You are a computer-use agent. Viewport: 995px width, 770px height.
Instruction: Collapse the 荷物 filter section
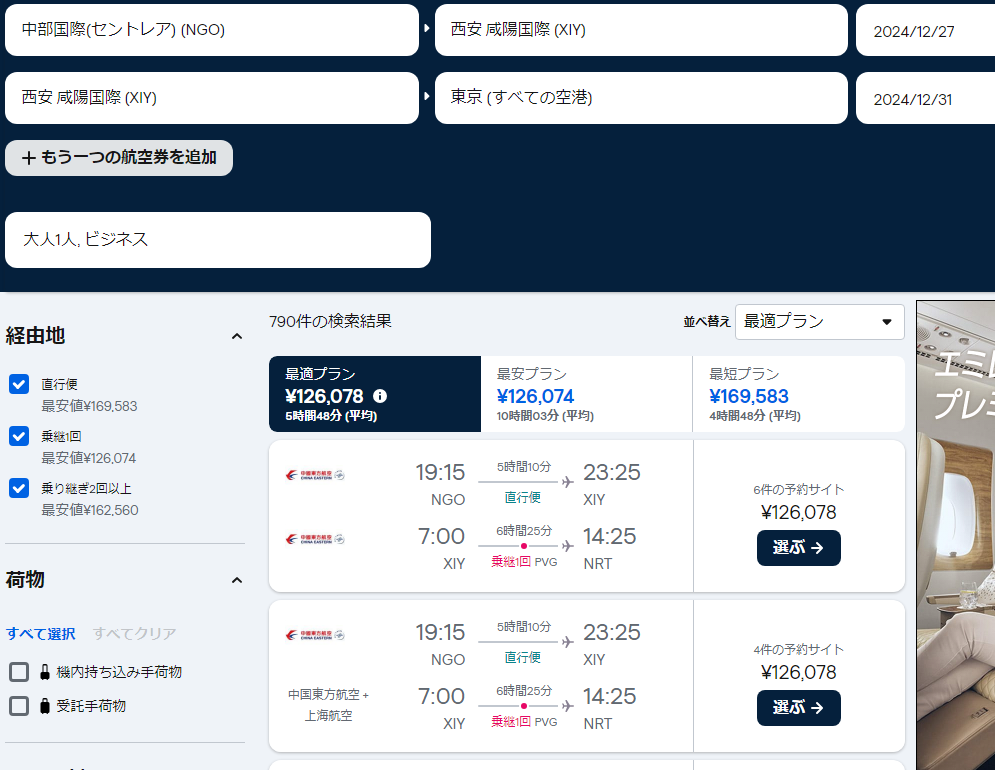[x=237, y=580]
